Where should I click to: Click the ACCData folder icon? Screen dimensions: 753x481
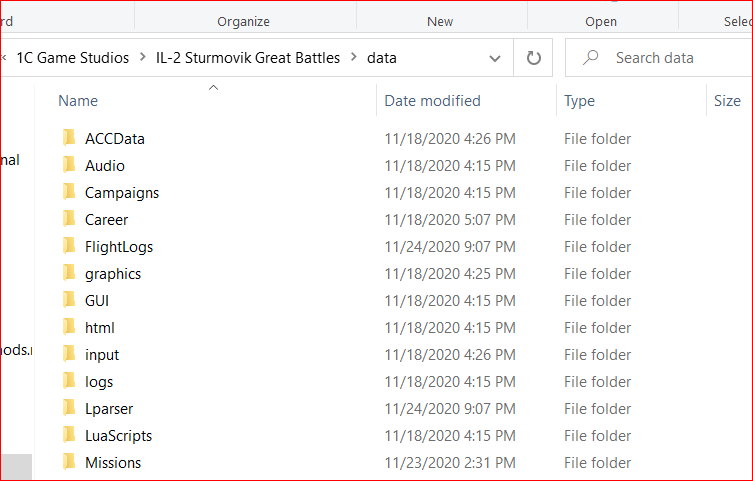(x=69, y=138)
